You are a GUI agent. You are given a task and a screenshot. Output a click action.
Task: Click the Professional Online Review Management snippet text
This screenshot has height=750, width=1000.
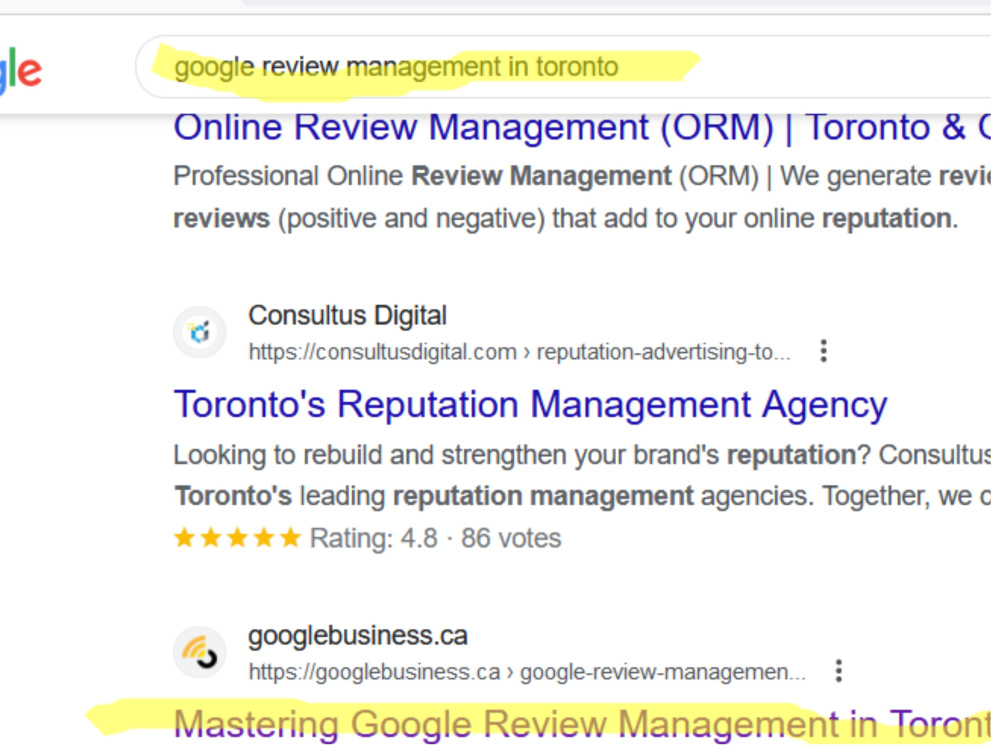(582, 197)
